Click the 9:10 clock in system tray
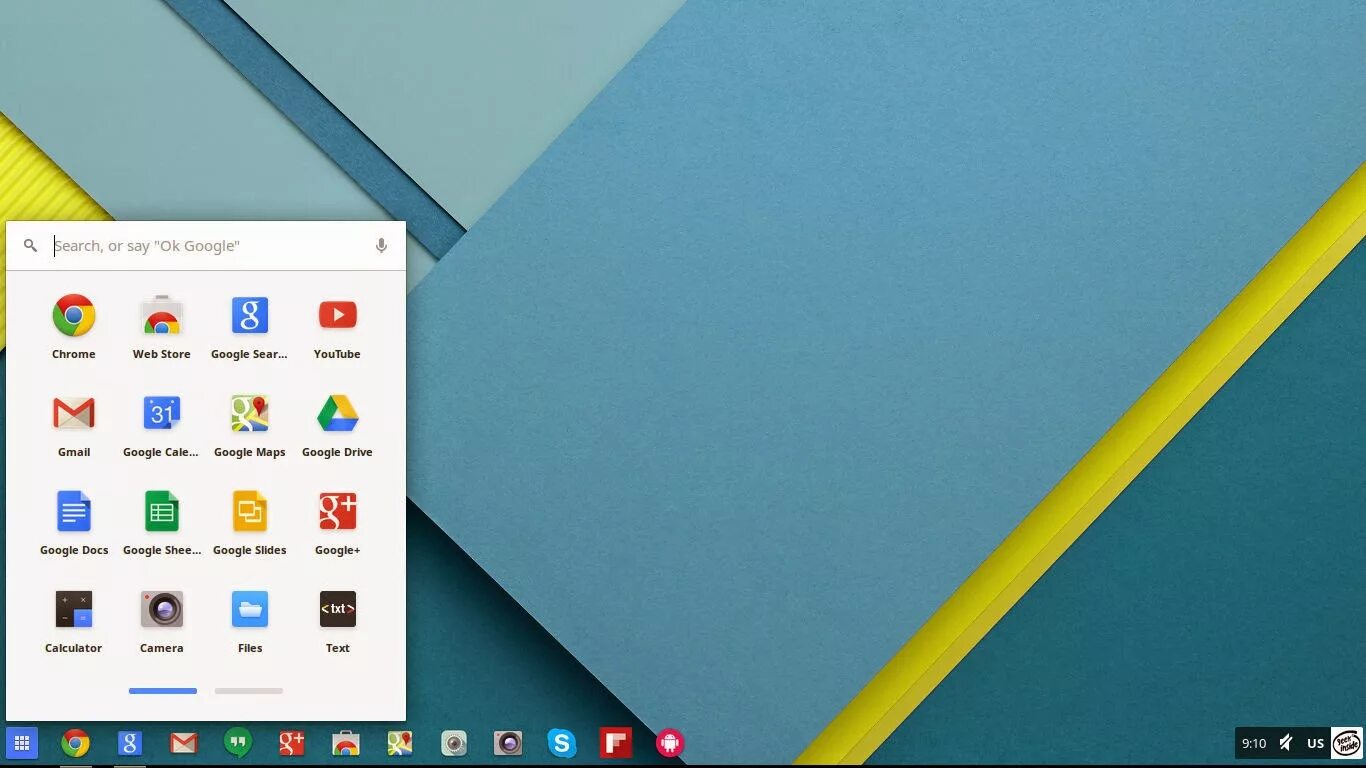The image size is (1366, 768). click(1254, 743)
